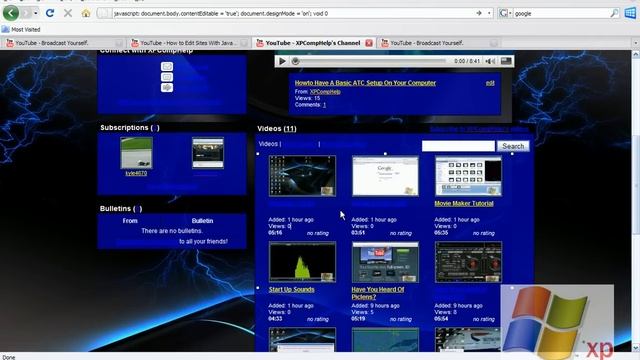Click the share channel icon
The height and width of the screenshot is (360, 640).
click(167, 87)
